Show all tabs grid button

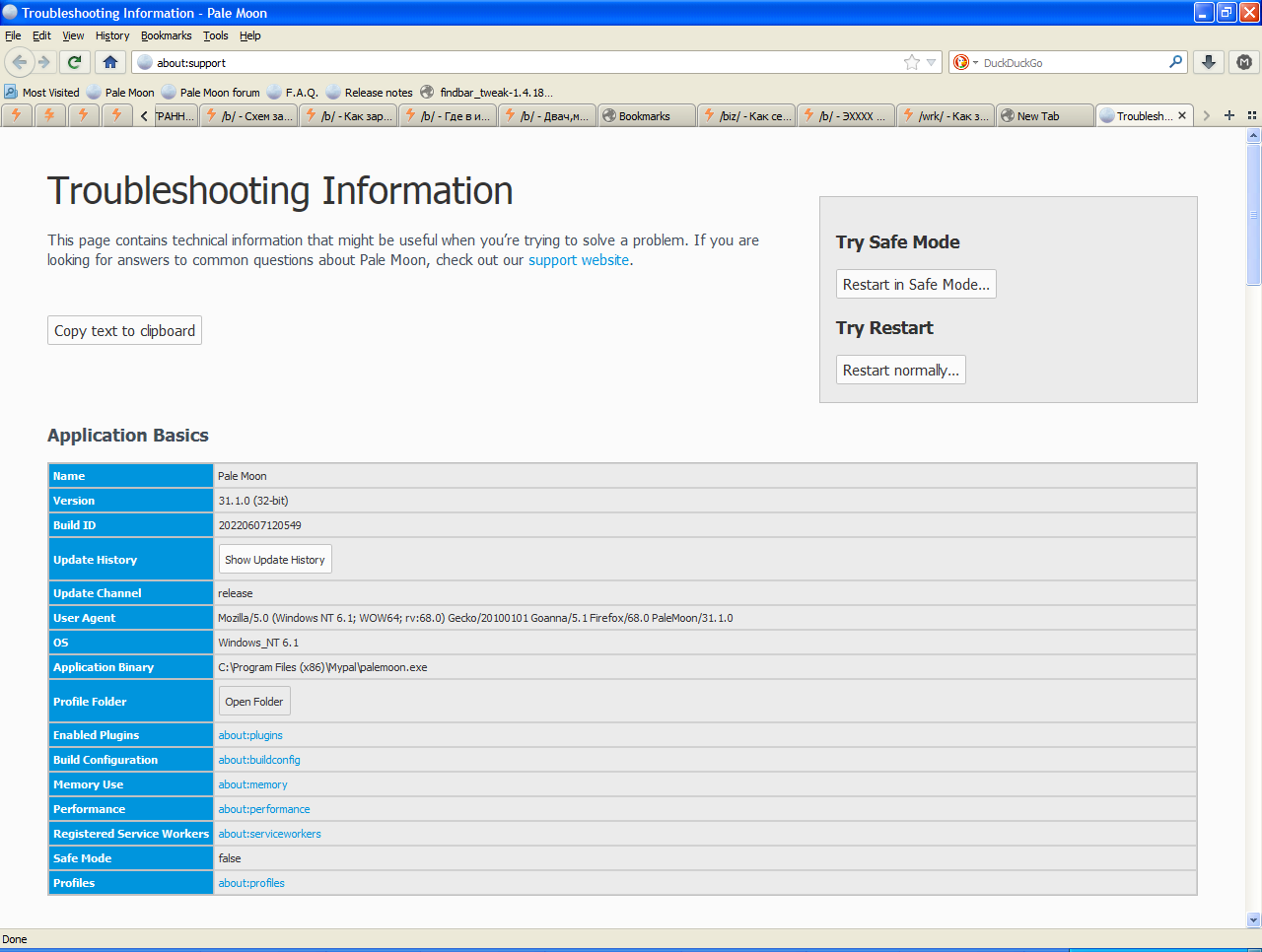point(1252,115)
